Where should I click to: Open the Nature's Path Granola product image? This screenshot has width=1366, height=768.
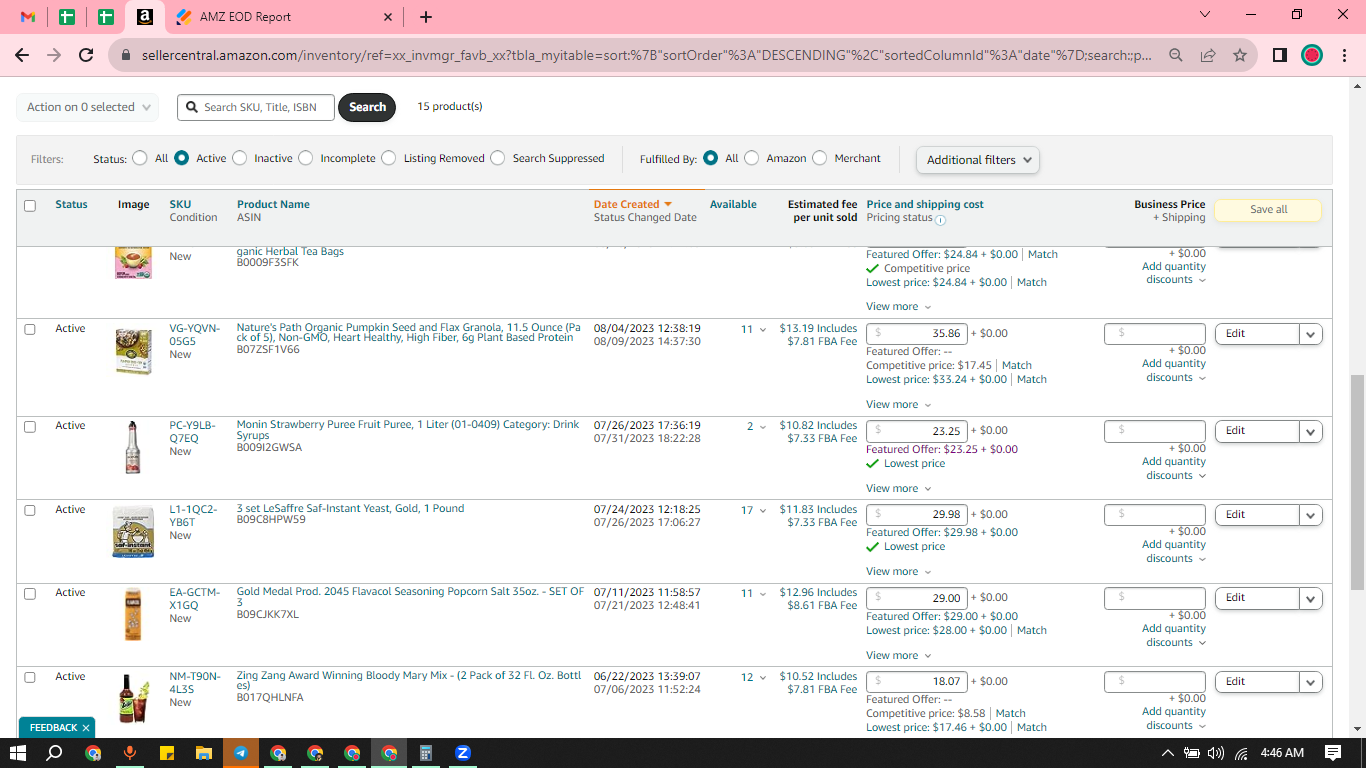tap(133, 351)
